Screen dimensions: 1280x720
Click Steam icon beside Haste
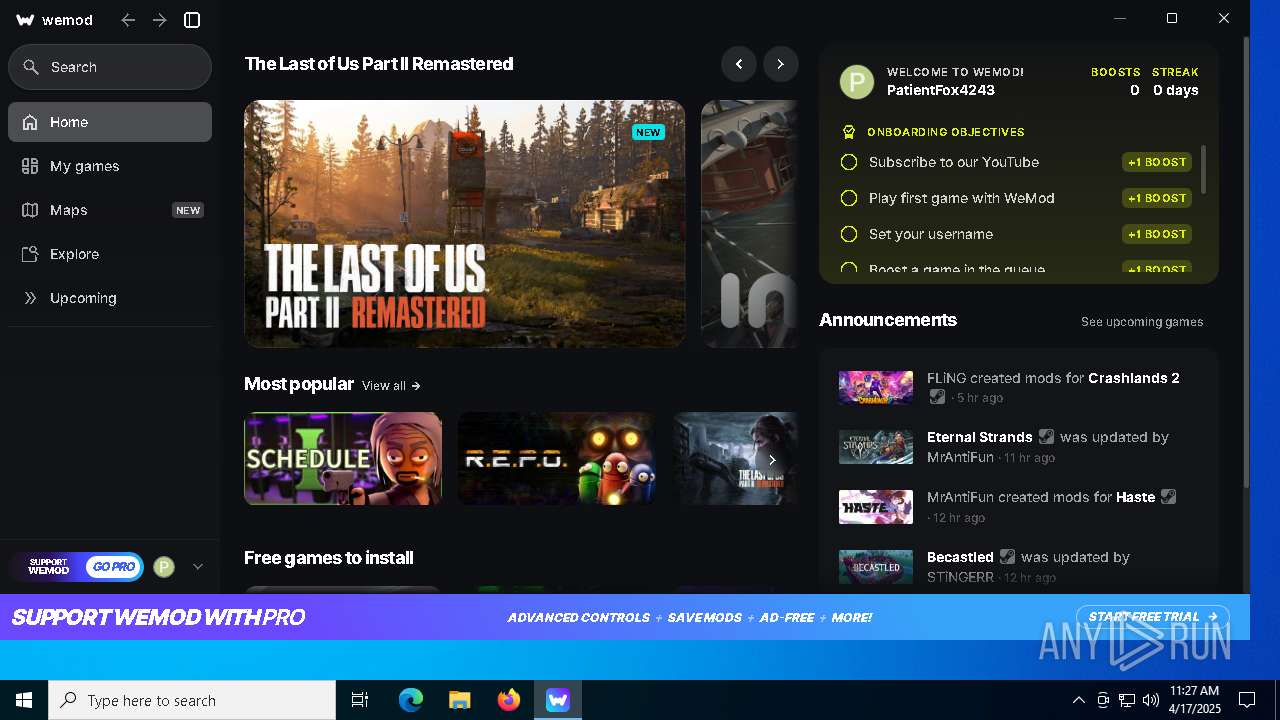1168,497
